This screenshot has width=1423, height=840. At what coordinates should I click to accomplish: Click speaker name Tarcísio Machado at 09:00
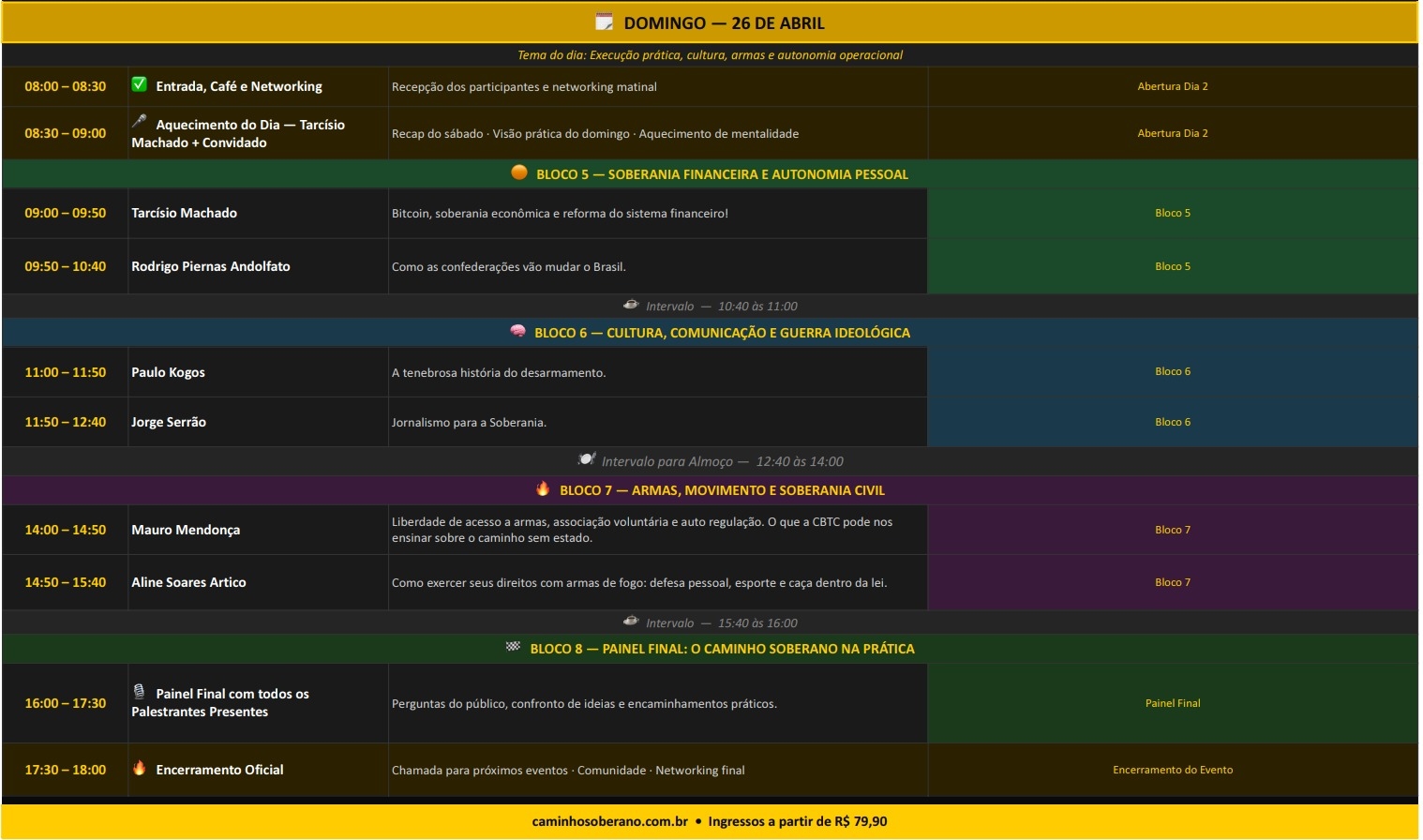click(185, 213)
